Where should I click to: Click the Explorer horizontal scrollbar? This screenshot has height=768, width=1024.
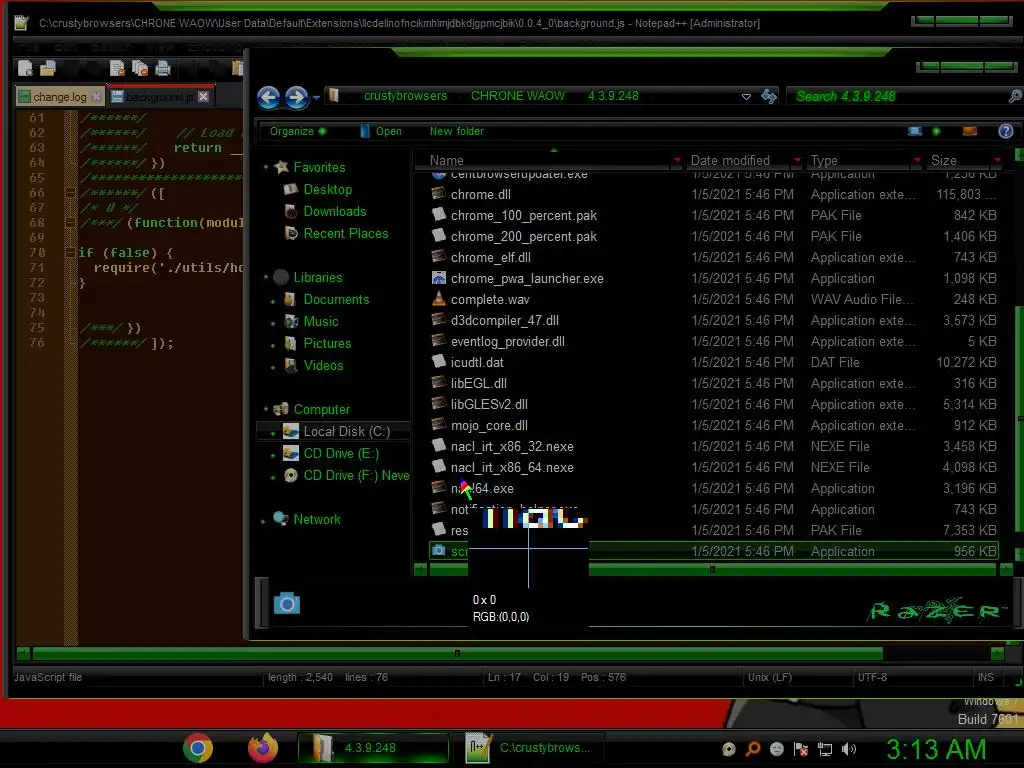click(712, 569)
